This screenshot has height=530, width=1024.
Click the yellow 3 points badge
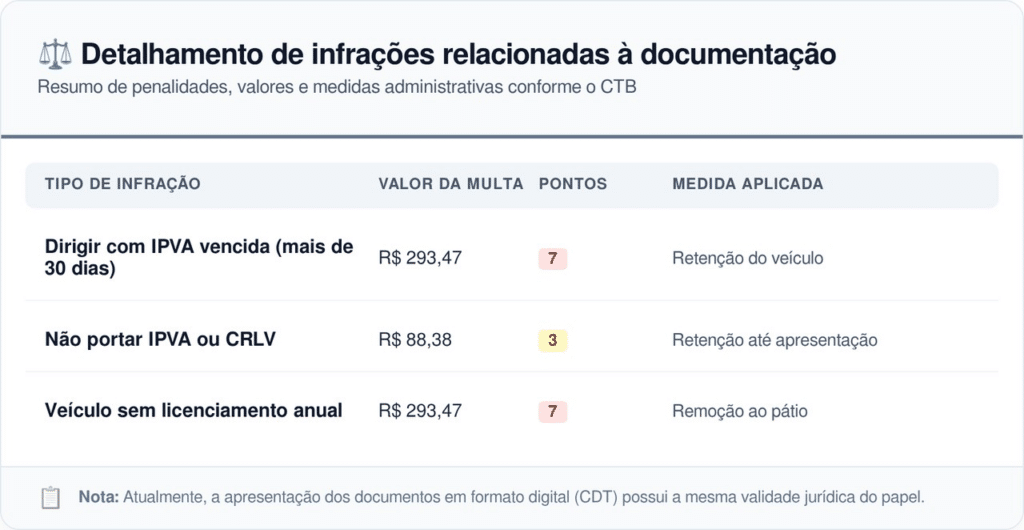click(552, 341)
